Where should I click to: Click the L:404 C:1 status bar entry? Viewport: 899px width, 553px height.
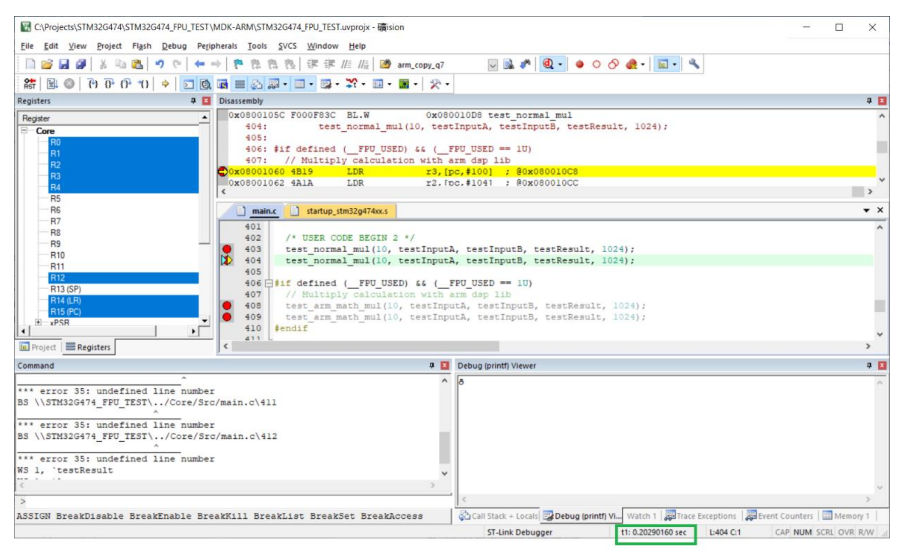(725, 532)
